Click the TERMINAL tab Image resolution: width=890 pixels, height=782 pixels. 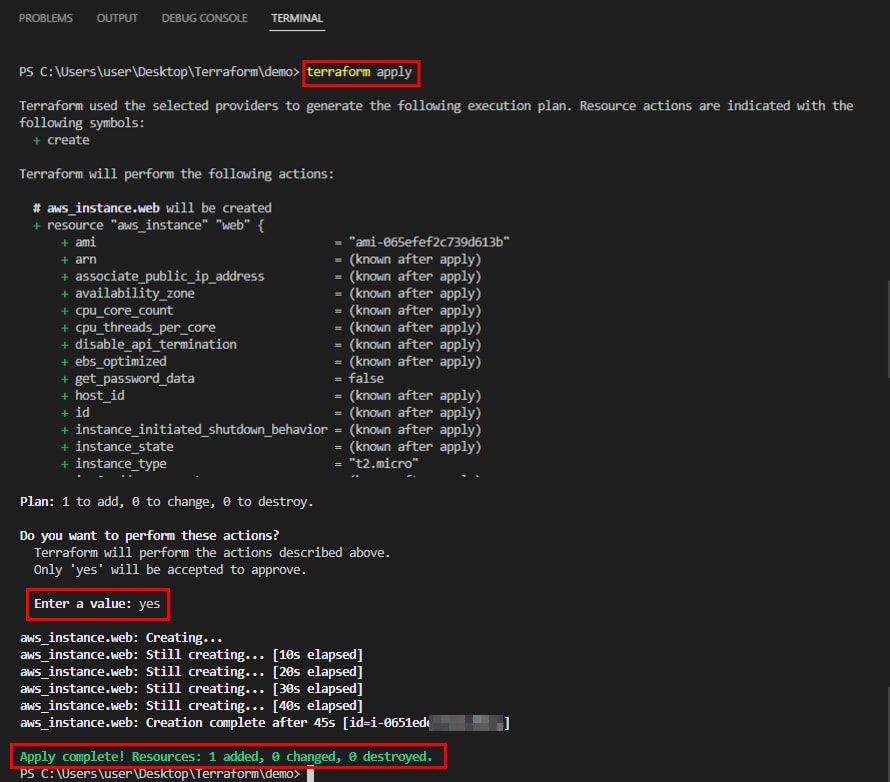coord(298,19)
